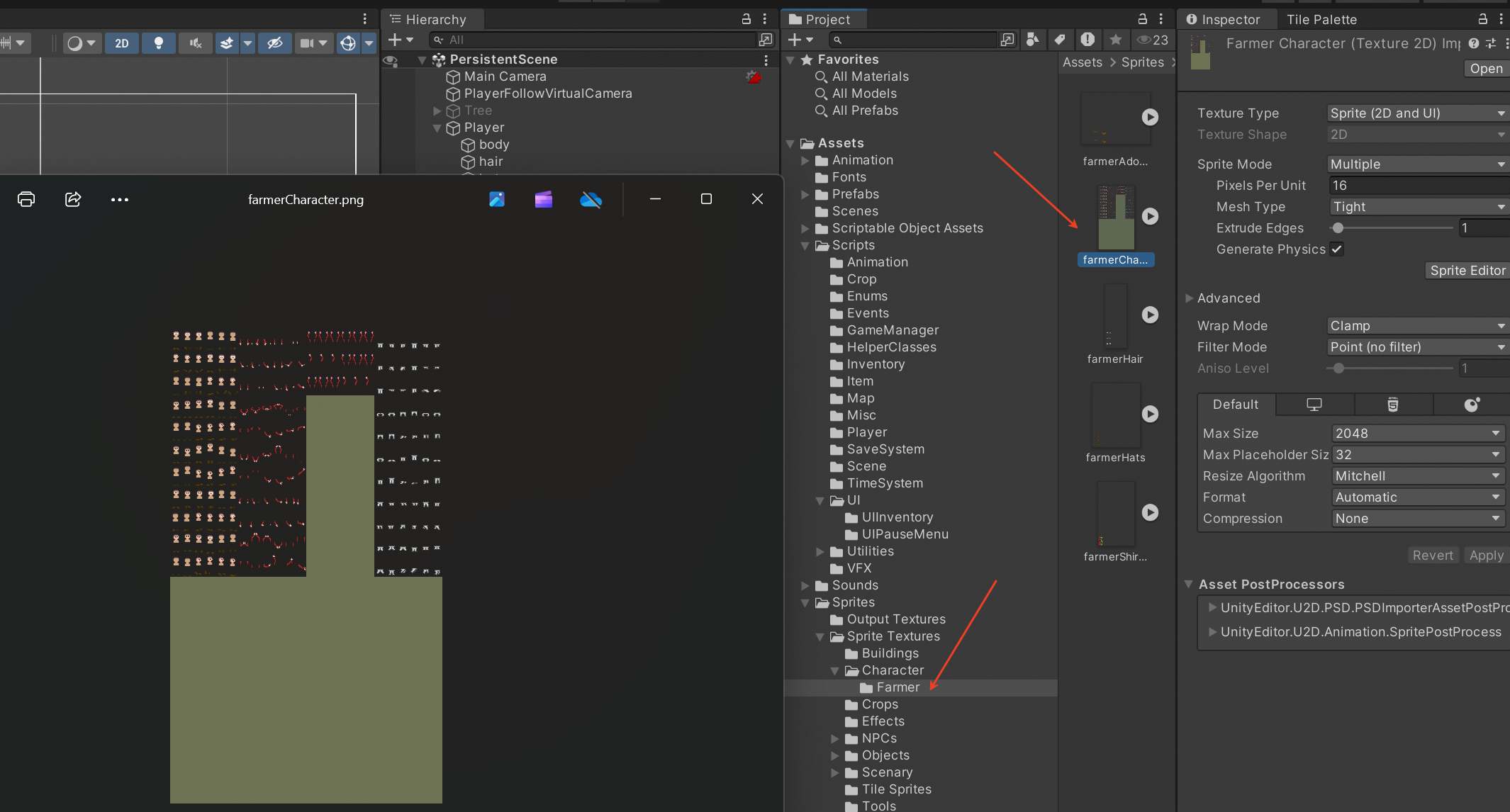Open the Filter Mode dropdown

point(1416,346)
